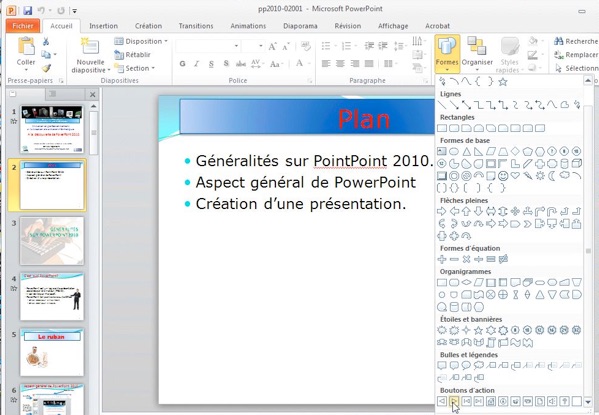
Task: Toggle underline (S) formatting
Action: (211, 64)
